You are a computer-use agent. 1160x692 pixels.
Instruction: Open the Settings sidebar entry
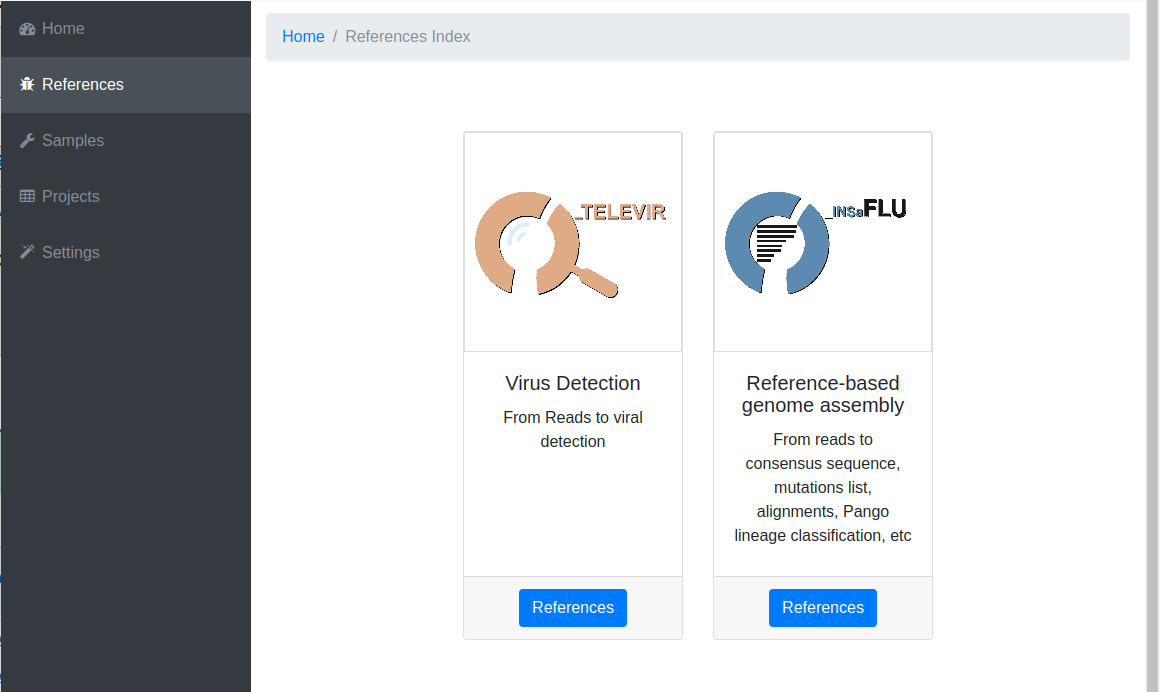(126, 252)
